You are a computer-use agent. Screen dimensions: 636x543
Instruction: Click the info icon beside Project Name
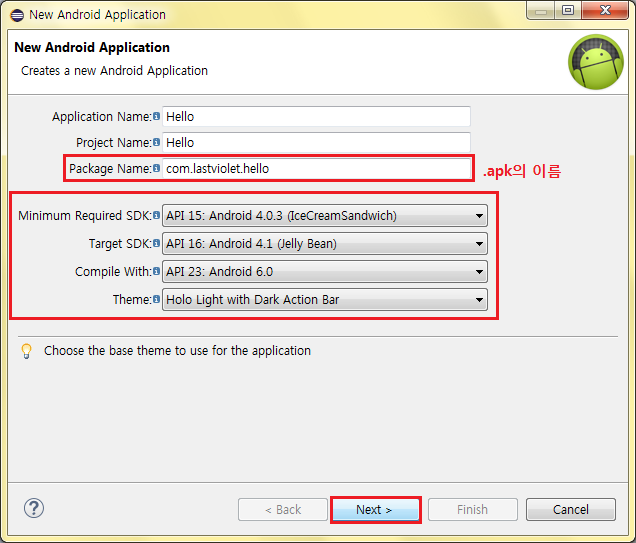point(157,142)
